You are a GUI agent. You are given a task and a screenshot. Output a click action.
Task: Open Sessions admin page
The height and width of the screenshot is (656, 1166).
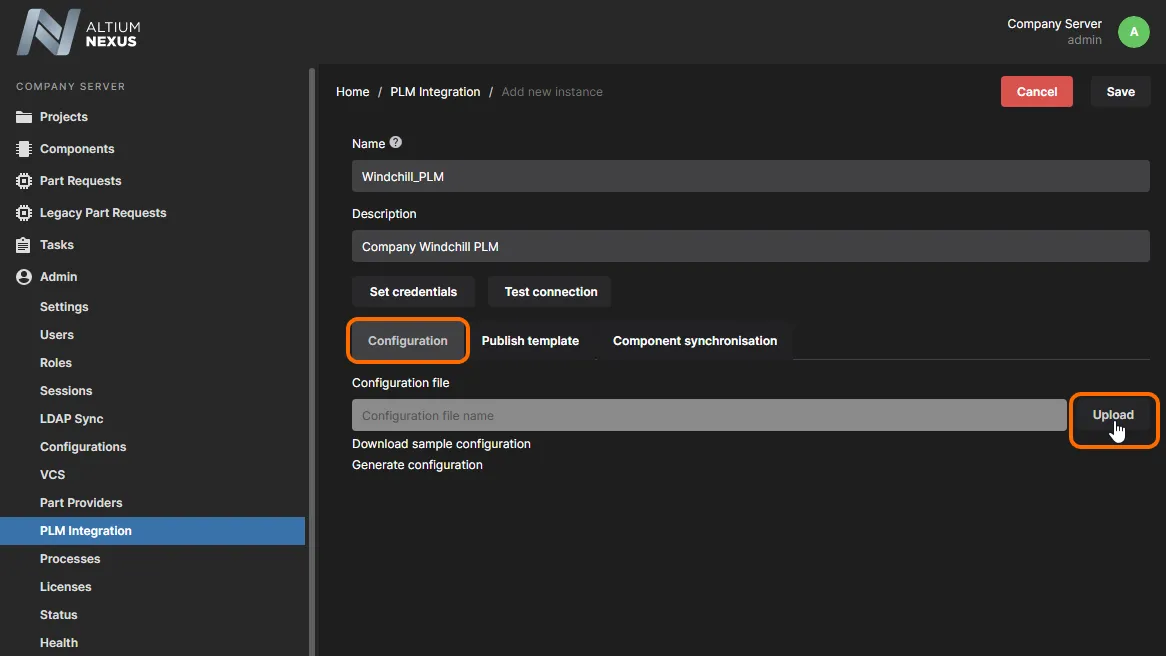(x=66, y=390)
